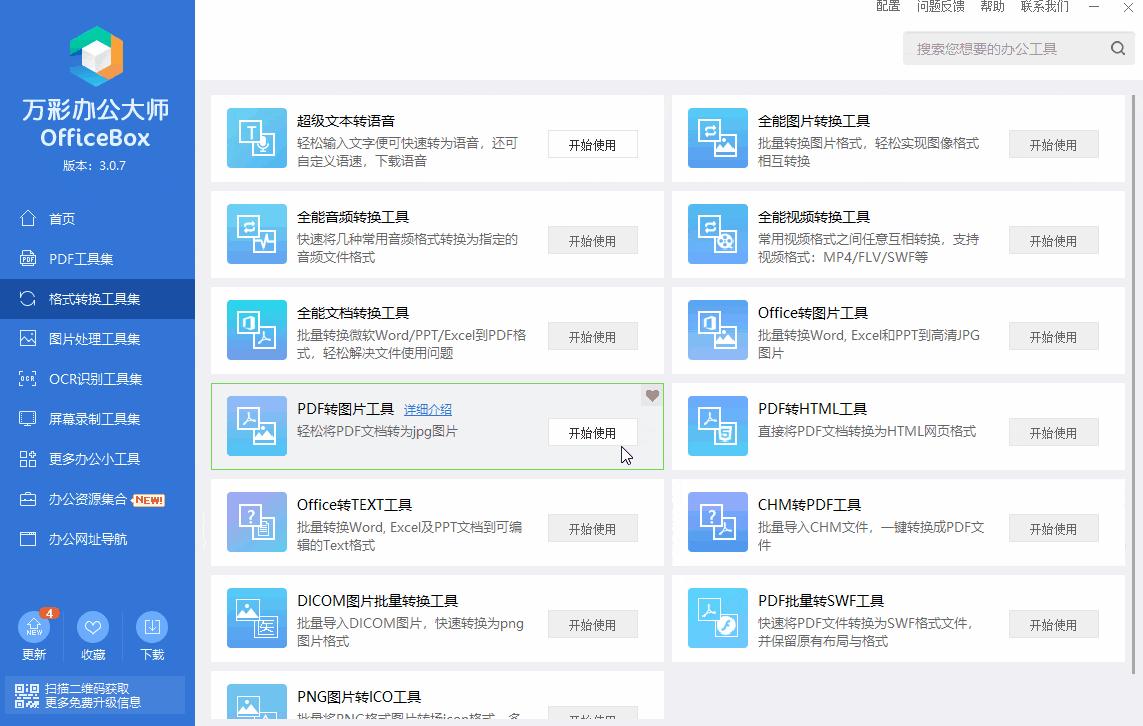The image size is (1143, 726).
Task: Open the DICOM图片批量转换工具 icon
Action: pyautogui.click(x=256, y=618)
